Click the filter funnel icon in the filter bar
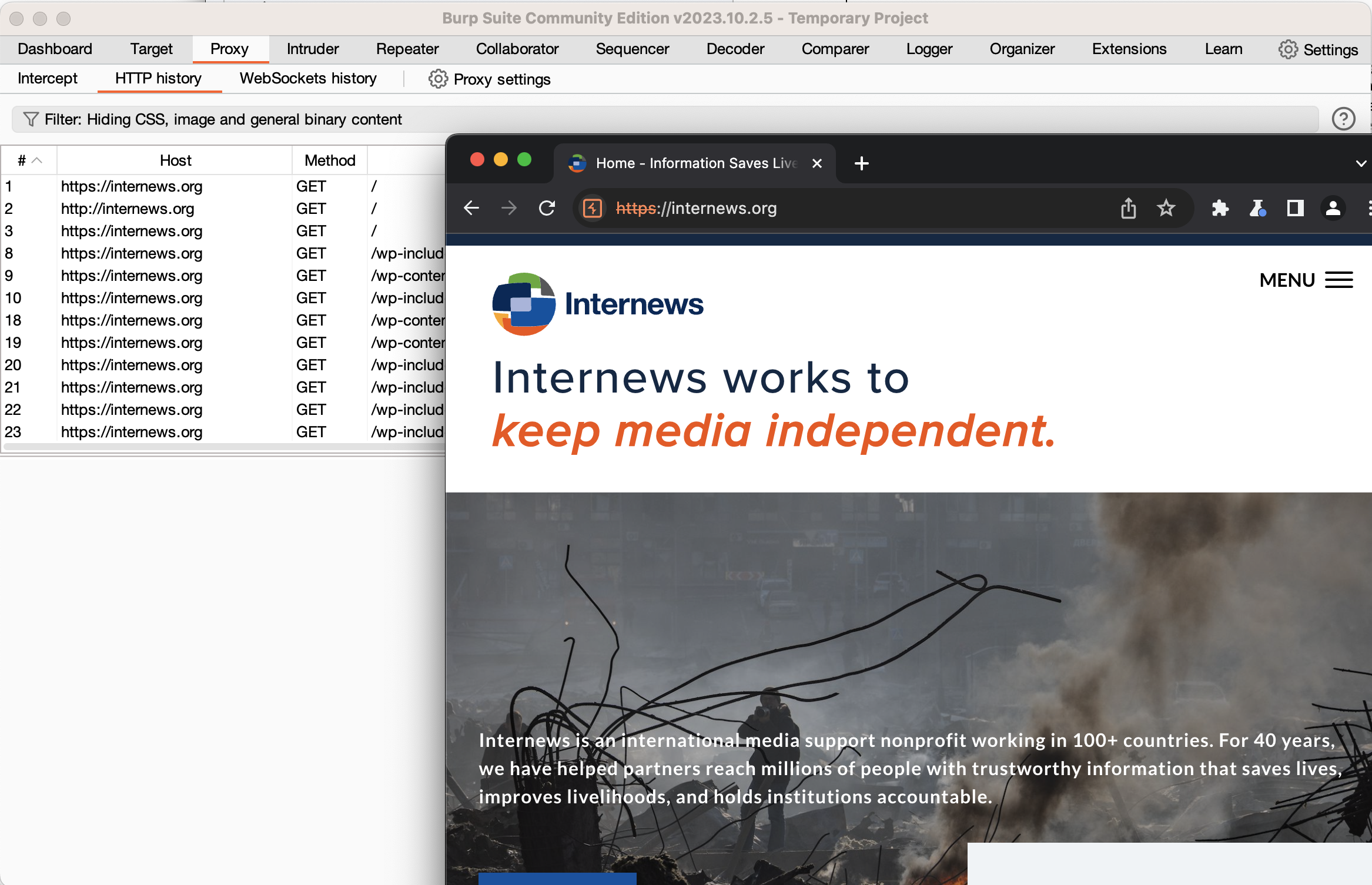This screenshot has height=885, width=1372. pos(31,119)
